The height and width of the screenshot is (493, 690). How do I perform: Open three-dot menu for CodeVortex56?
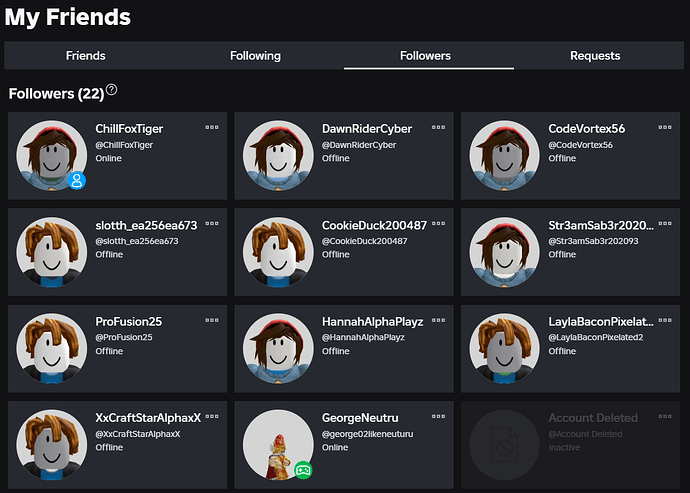pos(665,127)
